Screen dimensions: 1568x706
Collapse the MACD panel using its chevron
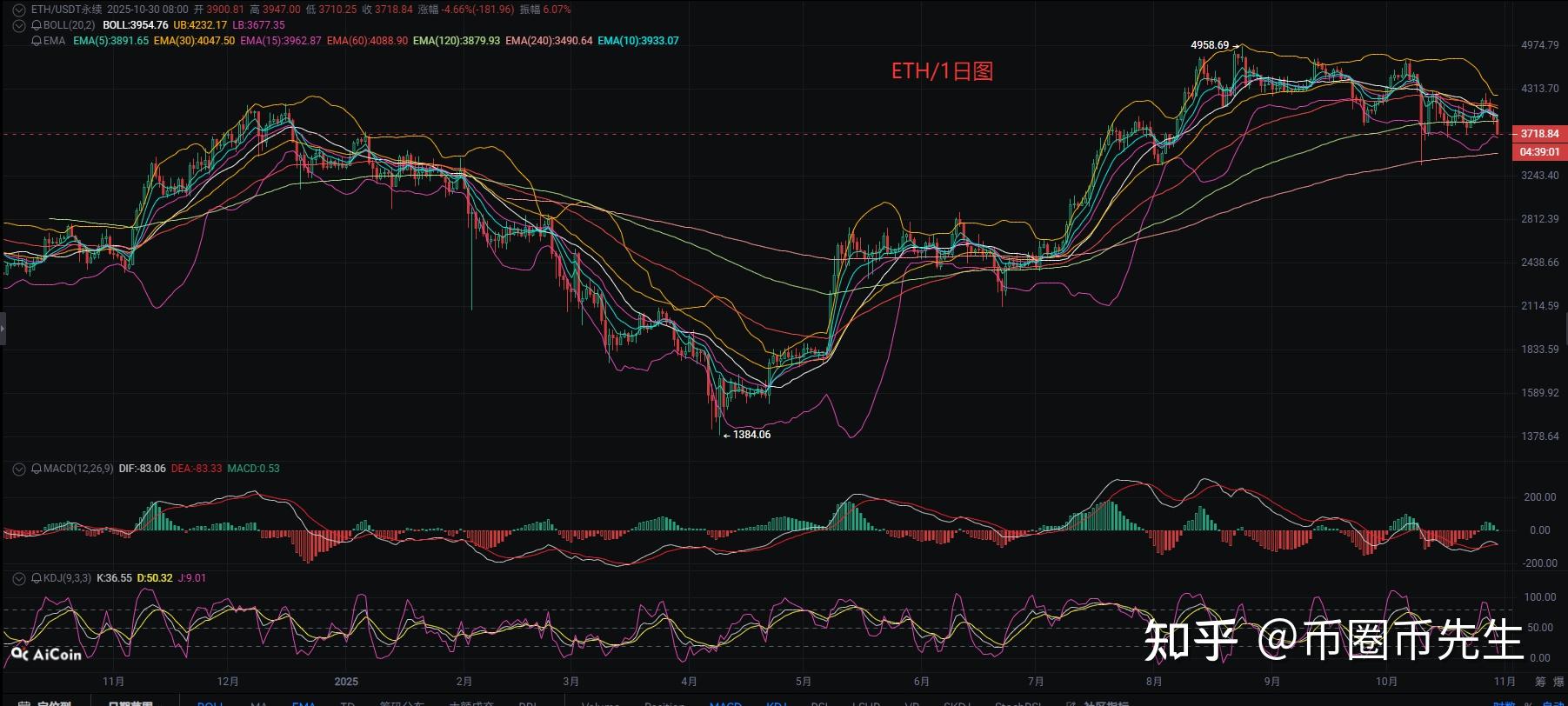click(x=19, y=469)
